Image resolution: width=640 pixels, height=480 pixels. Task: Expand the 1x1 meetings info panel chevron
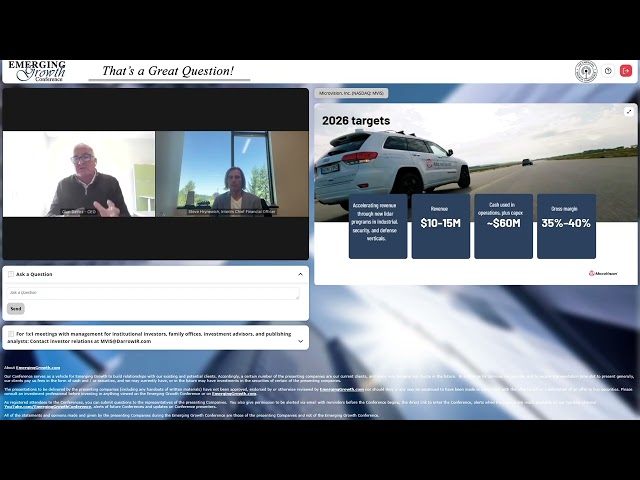(x=301, y=341)
